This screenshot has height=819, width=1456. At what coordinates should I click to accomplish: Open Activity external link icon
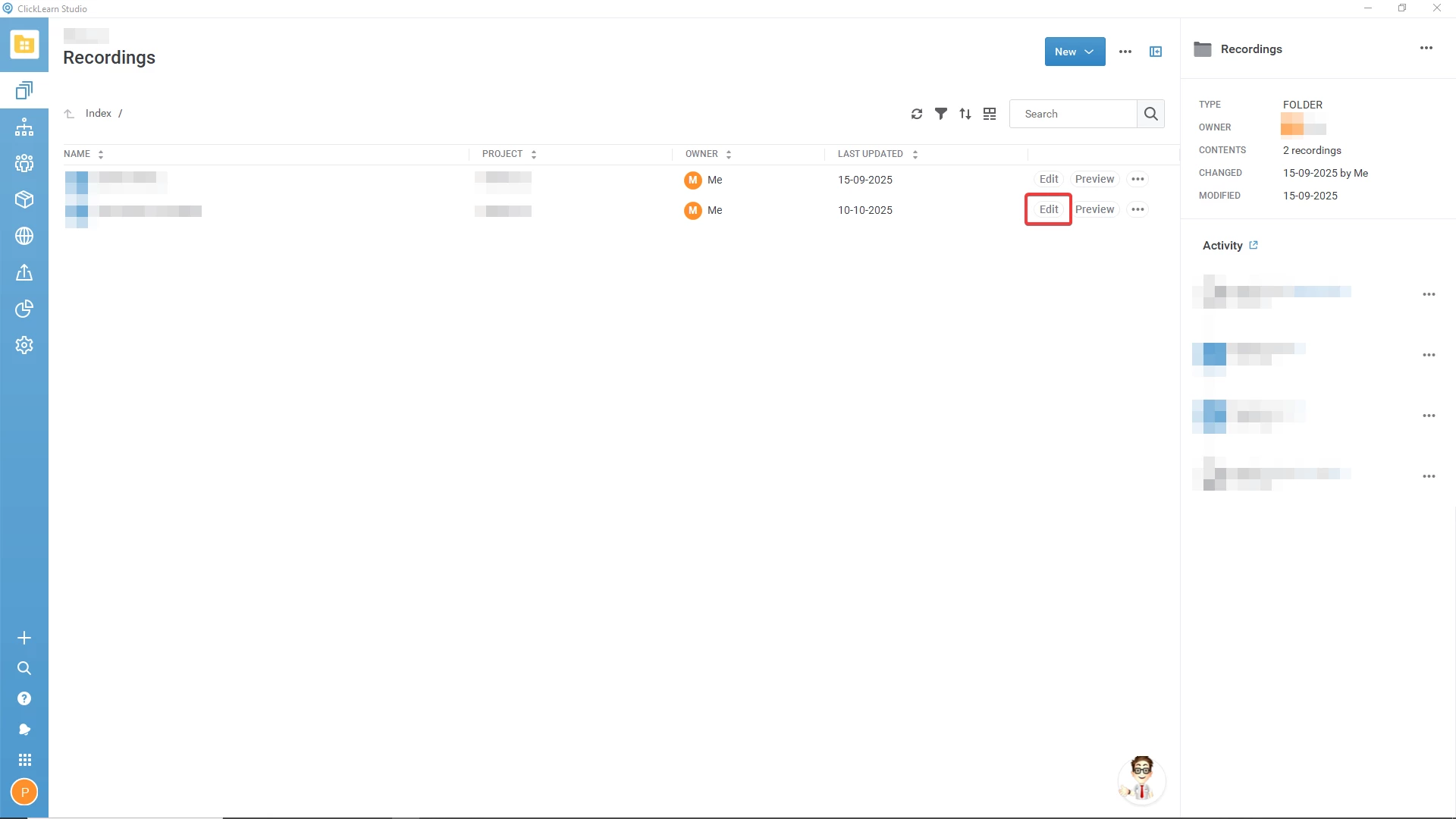pyautogui.click(x=1254, y=245)
